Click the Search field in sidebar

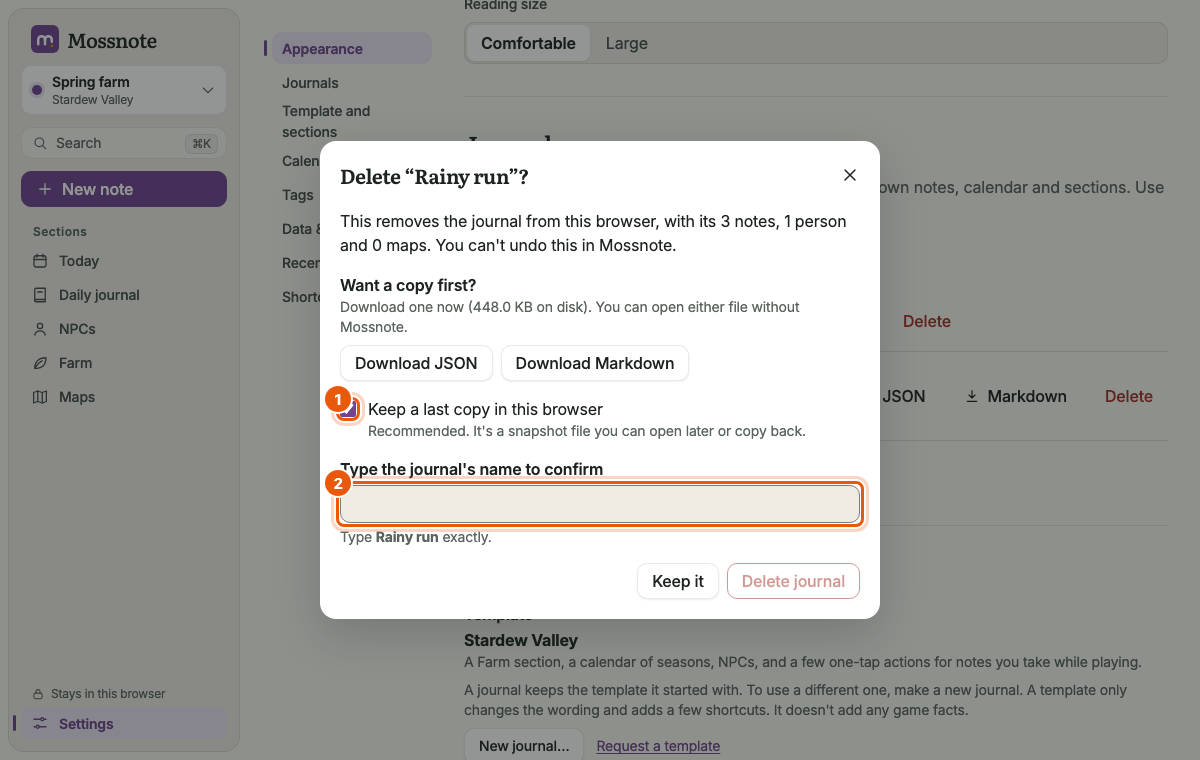coord(124,143)
